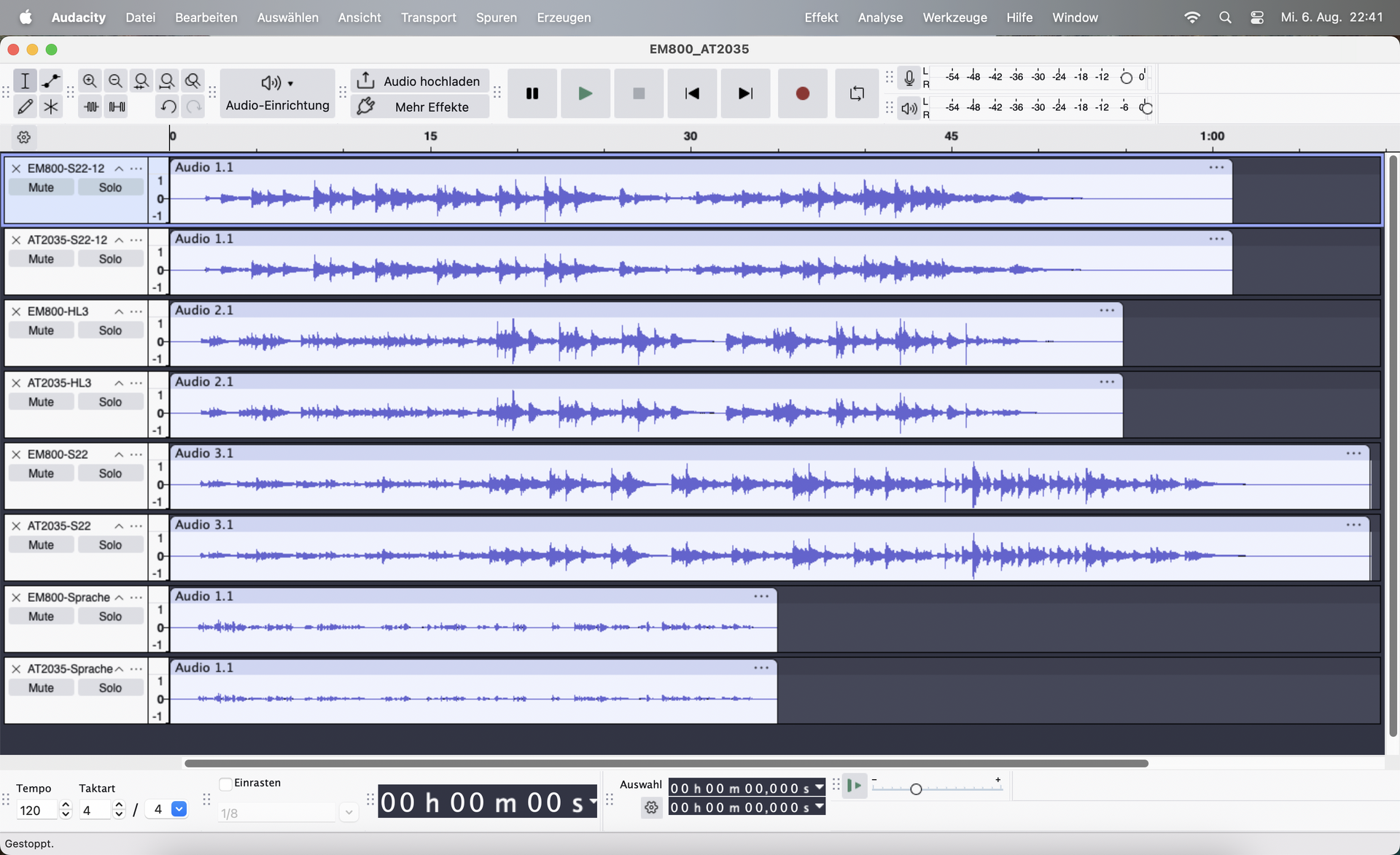1400x855 pixels.
Task: Click Trim audio outside selection icon
Action: (x=90, y=107)
